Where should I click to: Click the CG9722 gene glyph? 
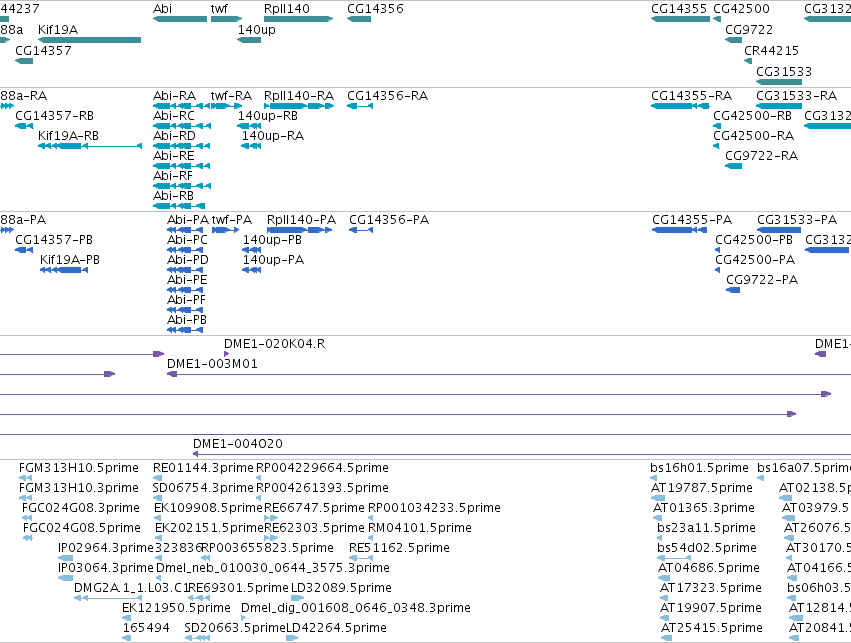pos(734,40)
